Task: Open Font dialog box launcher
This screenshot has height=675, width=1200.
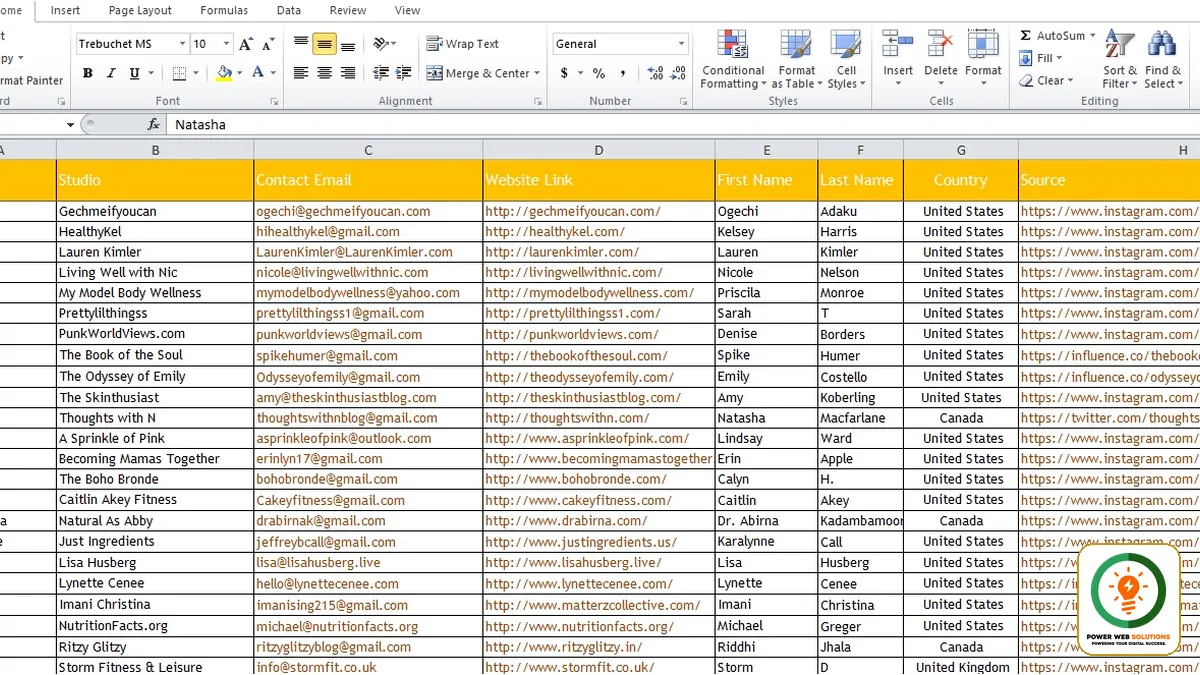Action: click(273, 101)
